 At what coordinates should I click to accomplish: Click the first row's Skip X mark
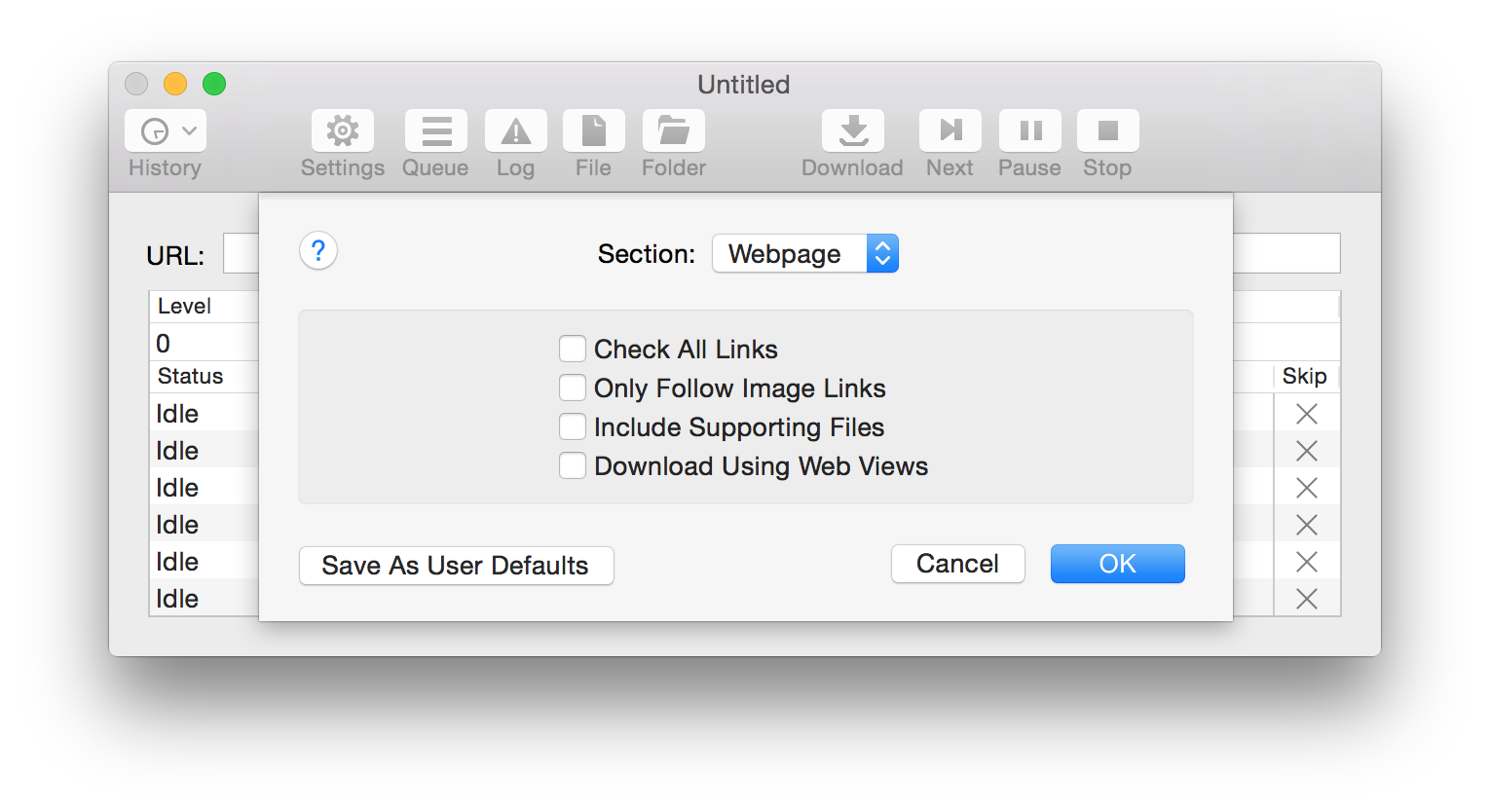(1306, 414)
